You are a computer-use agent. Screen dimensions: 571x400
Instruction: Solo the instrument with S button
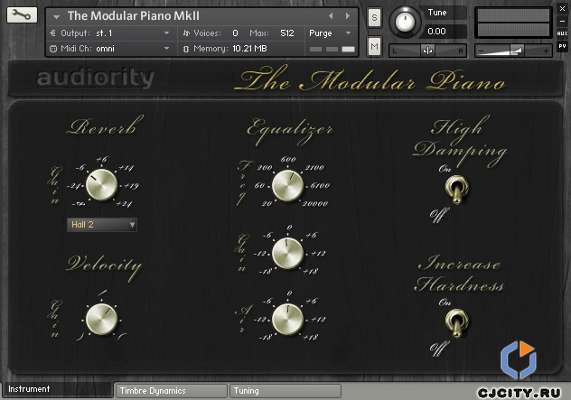[x=374, y=17]
